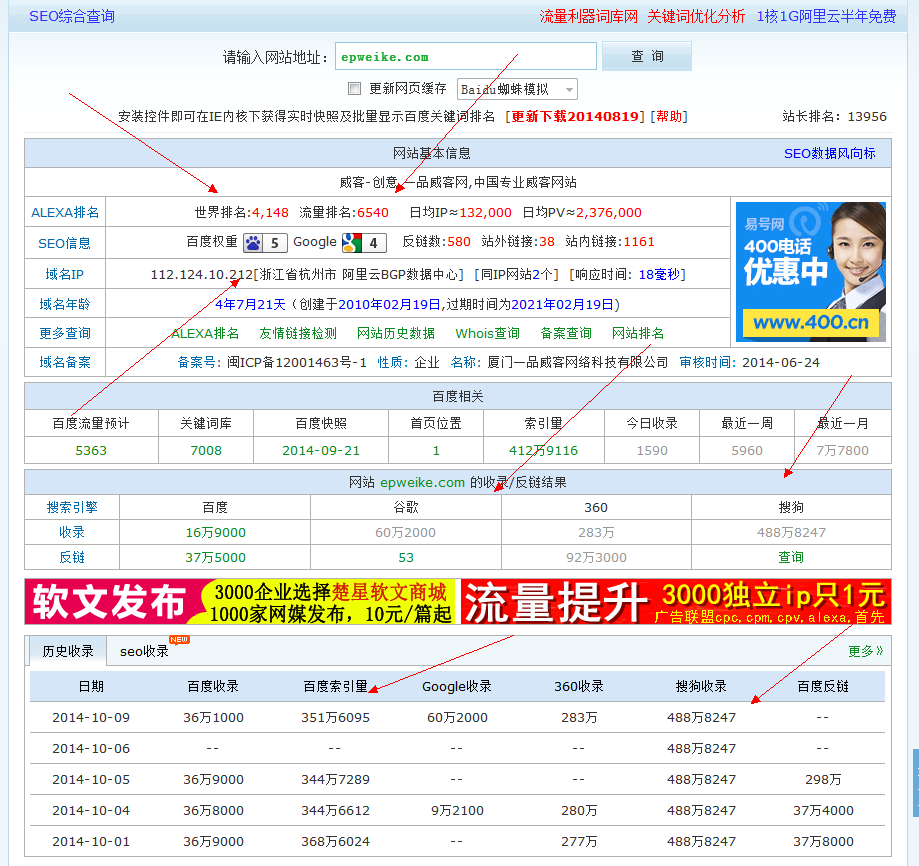Click the 400电话 advertisement image

tap(811, 272)
